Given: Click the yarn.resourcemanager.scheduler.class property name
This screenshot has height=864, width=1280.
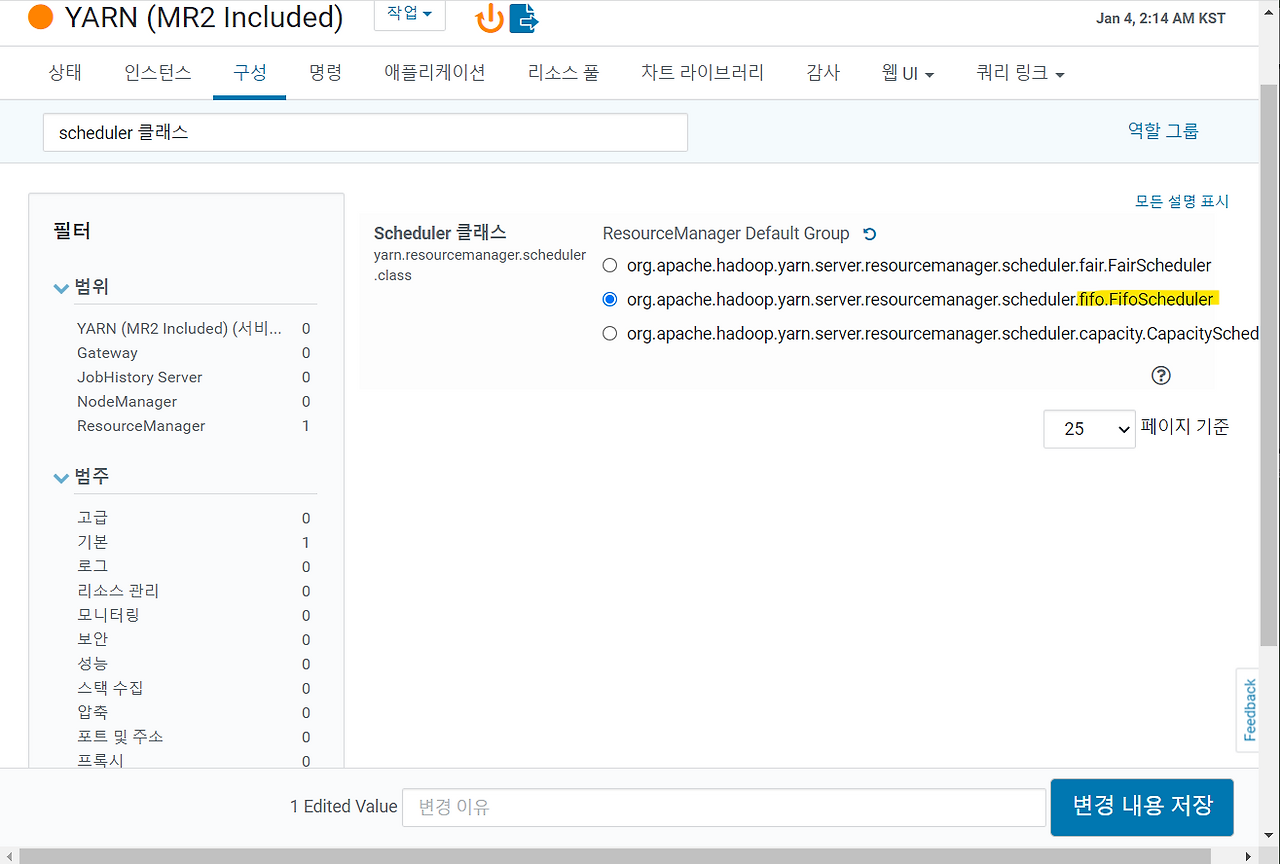Looking at the screenshot, I should point(480,265).
